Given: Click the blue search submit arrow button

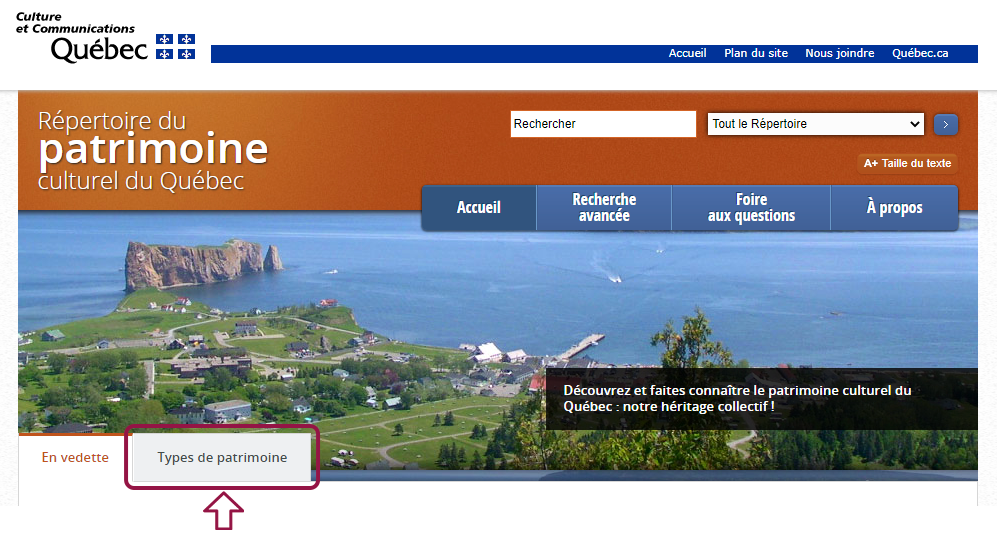Looking at the screenshot, I should pos(945,124).
